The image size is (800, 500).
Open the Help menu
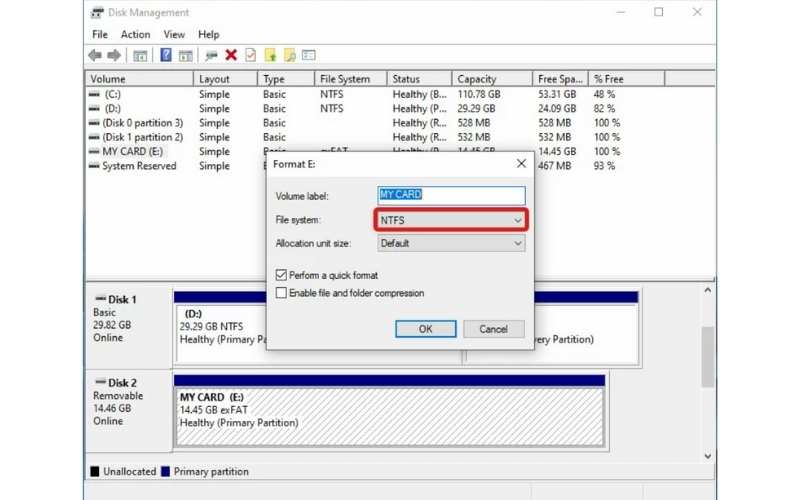pyautogui.click(x=208, y=34)
